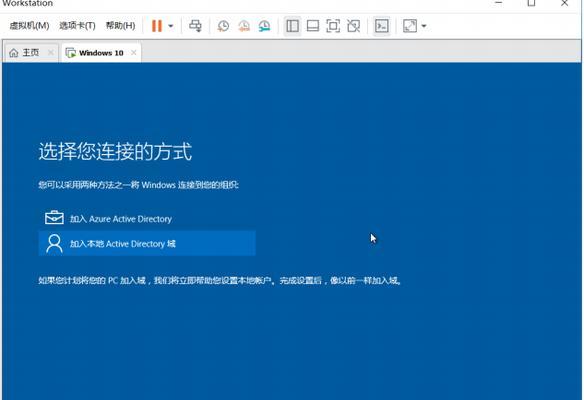Toggle the thumbnail bar view icon
This screenshot has height=400, width=584.
[312, 26]
